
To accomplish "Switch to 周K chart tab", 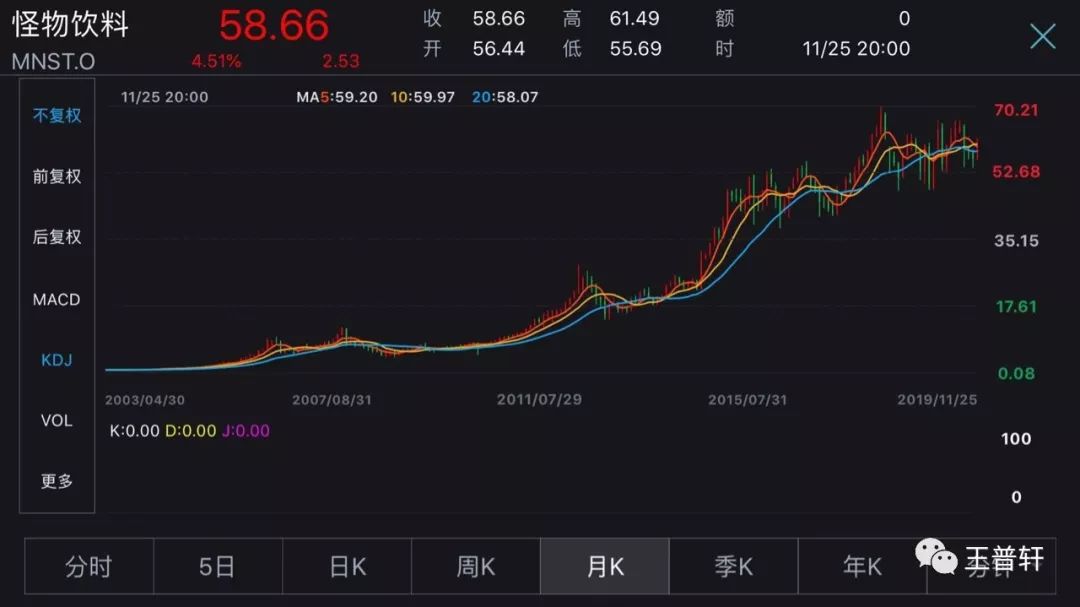I will [x=476, y=566].
